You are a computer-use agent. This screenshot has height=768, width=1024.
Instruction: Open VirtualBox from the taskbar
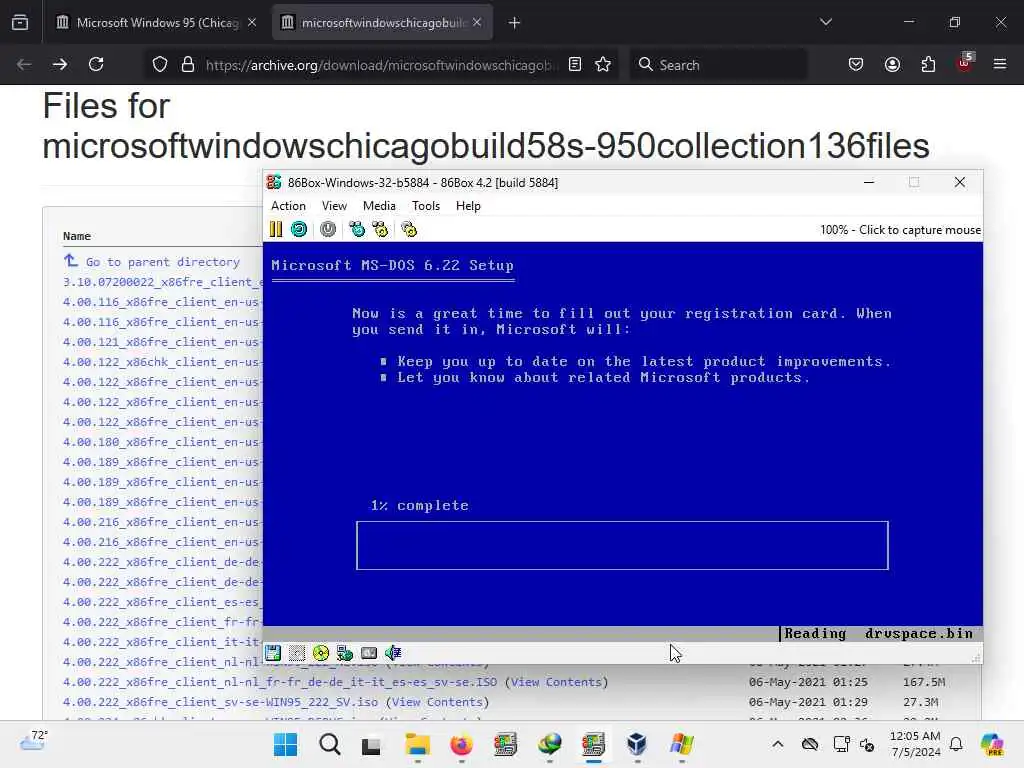637,744
